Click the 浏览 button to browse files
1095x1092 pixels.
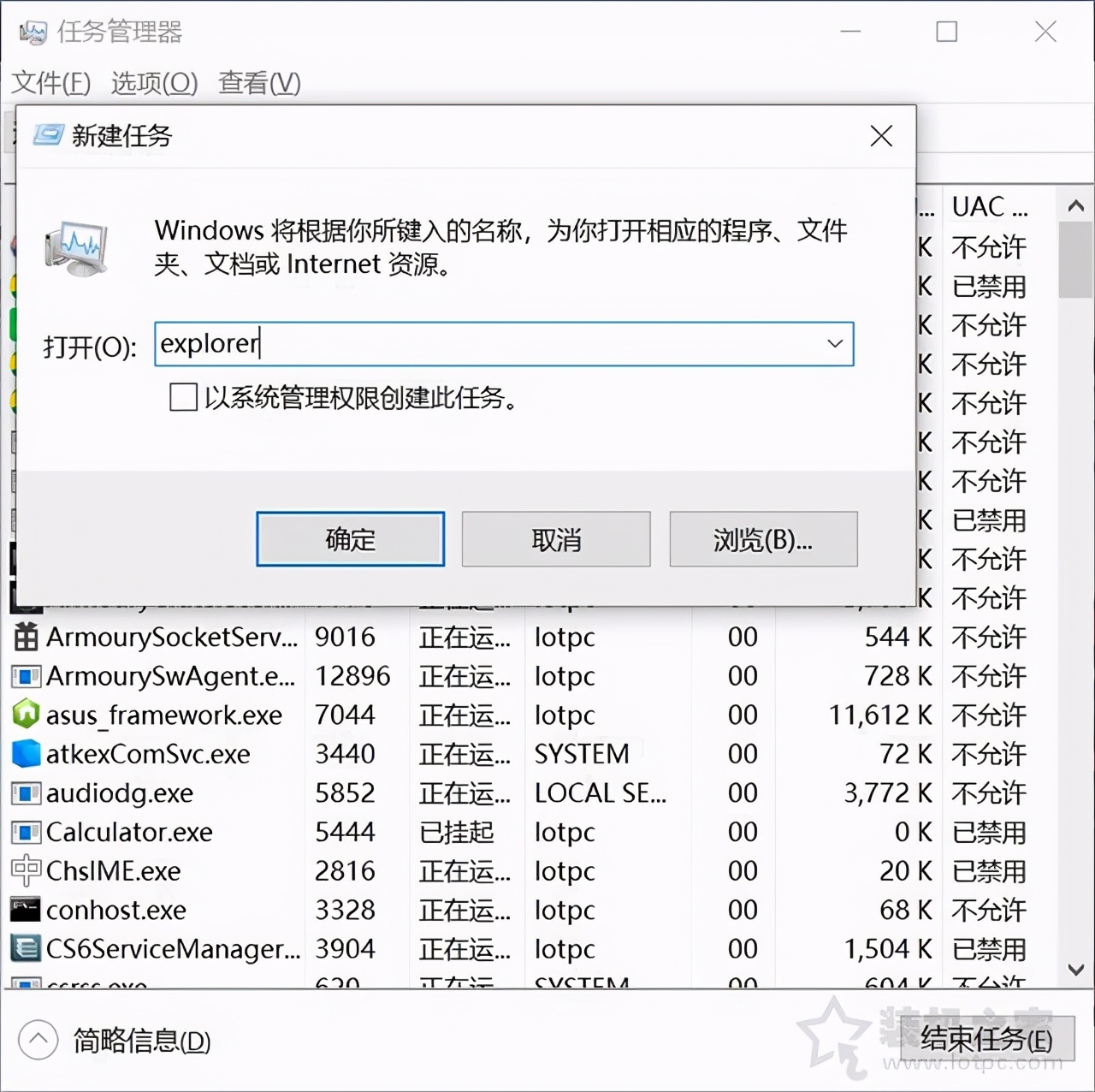point(762,539)
